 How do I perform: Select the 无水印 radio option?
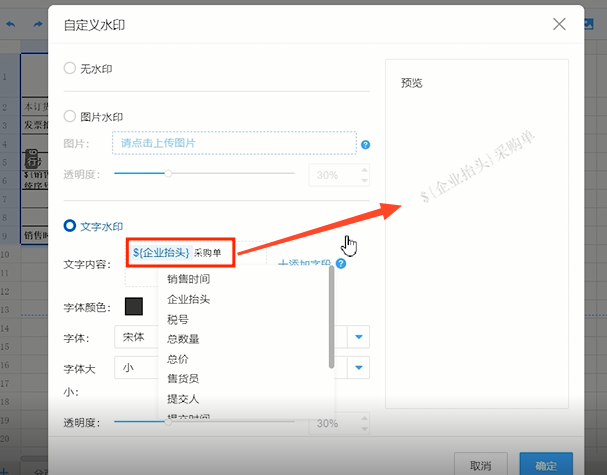coord(70,68)
